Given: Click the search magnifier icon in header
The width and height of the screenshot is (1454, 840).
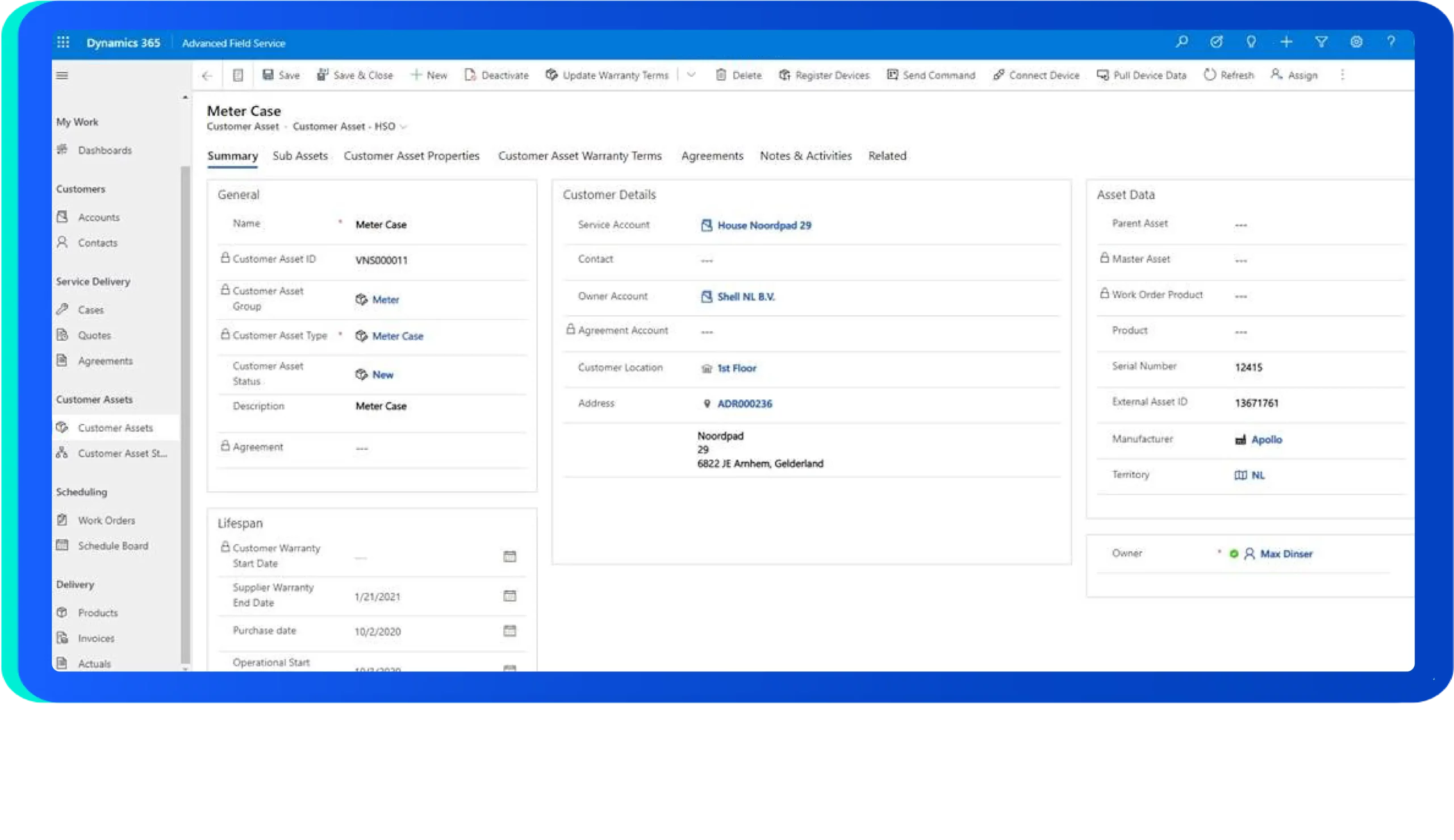Looking at the screenshot, I should pos(1181,42).
